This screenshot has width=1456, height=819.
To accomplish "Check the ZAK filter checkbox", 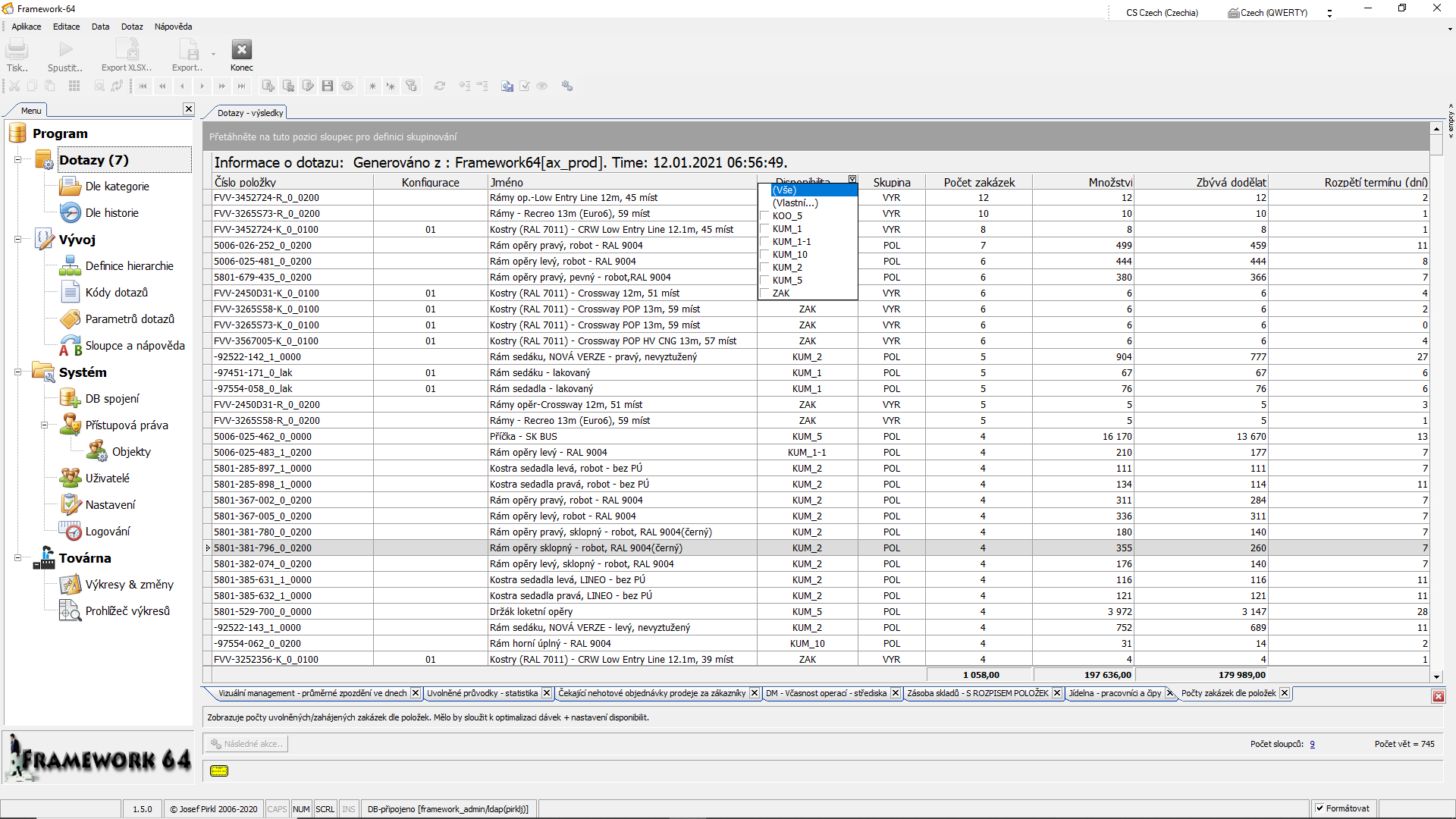I will click(x=765, y=293).
